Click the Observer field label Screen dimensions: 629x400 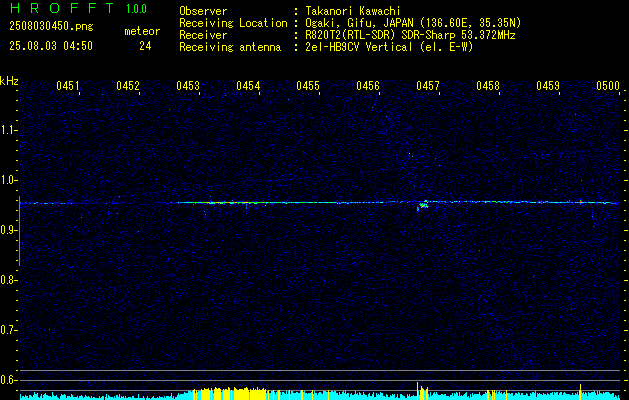coord(203,11)
